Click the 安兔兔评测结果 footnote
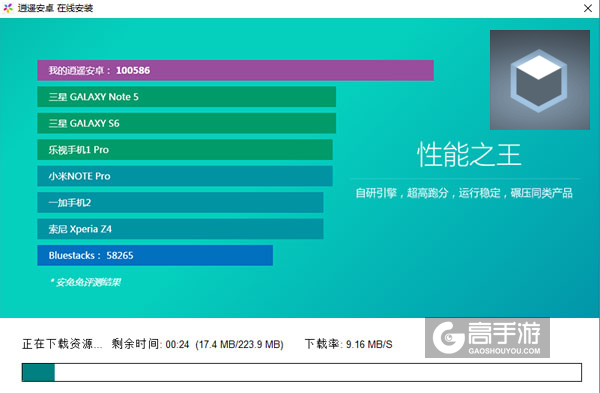 [x=85, y=282]
